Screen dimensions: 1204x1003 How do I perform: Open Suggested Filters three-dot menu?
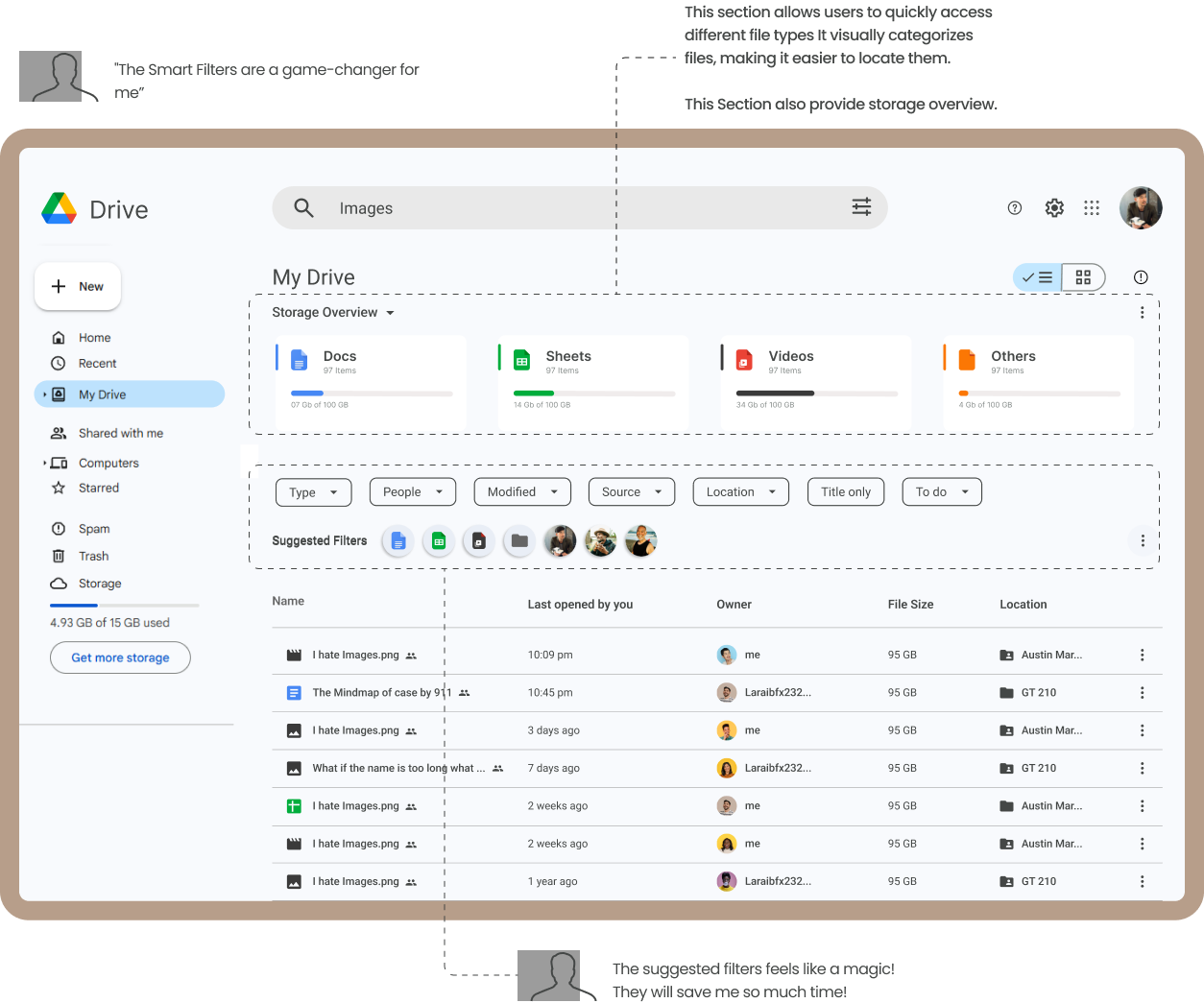(x=1143, y=540)
